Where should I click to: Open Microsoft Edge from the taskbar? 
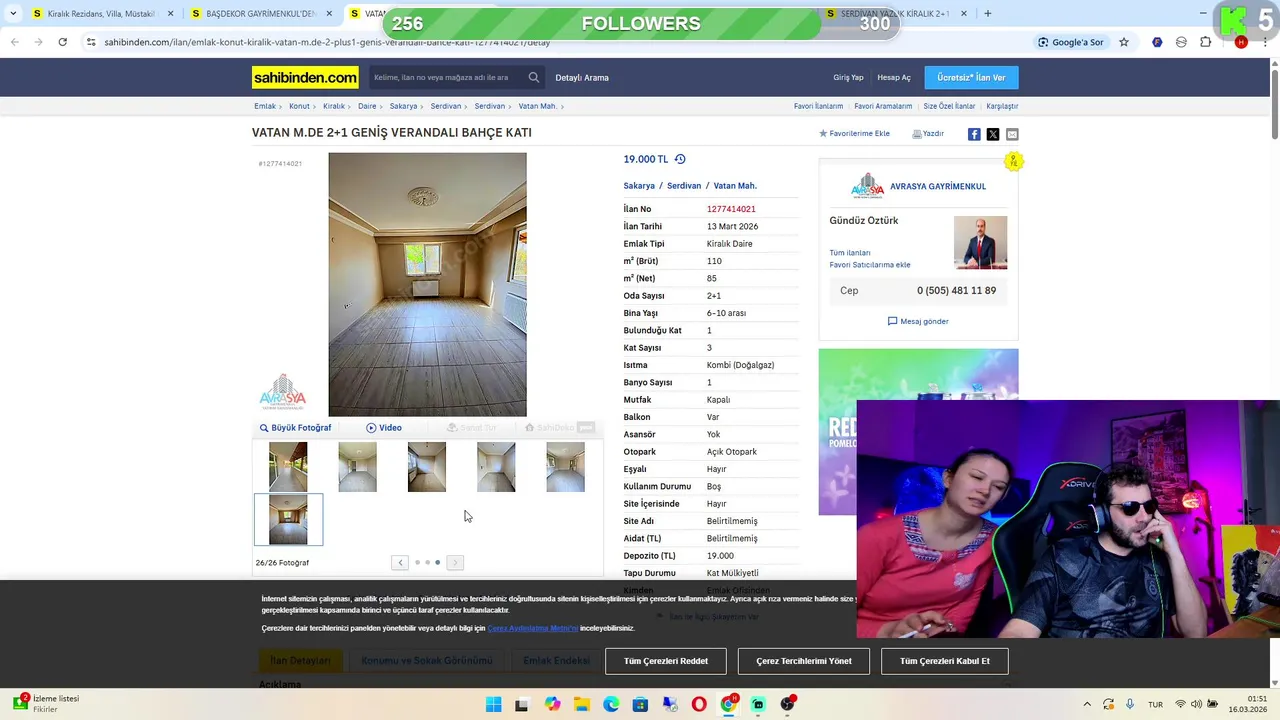pos(611,705)
